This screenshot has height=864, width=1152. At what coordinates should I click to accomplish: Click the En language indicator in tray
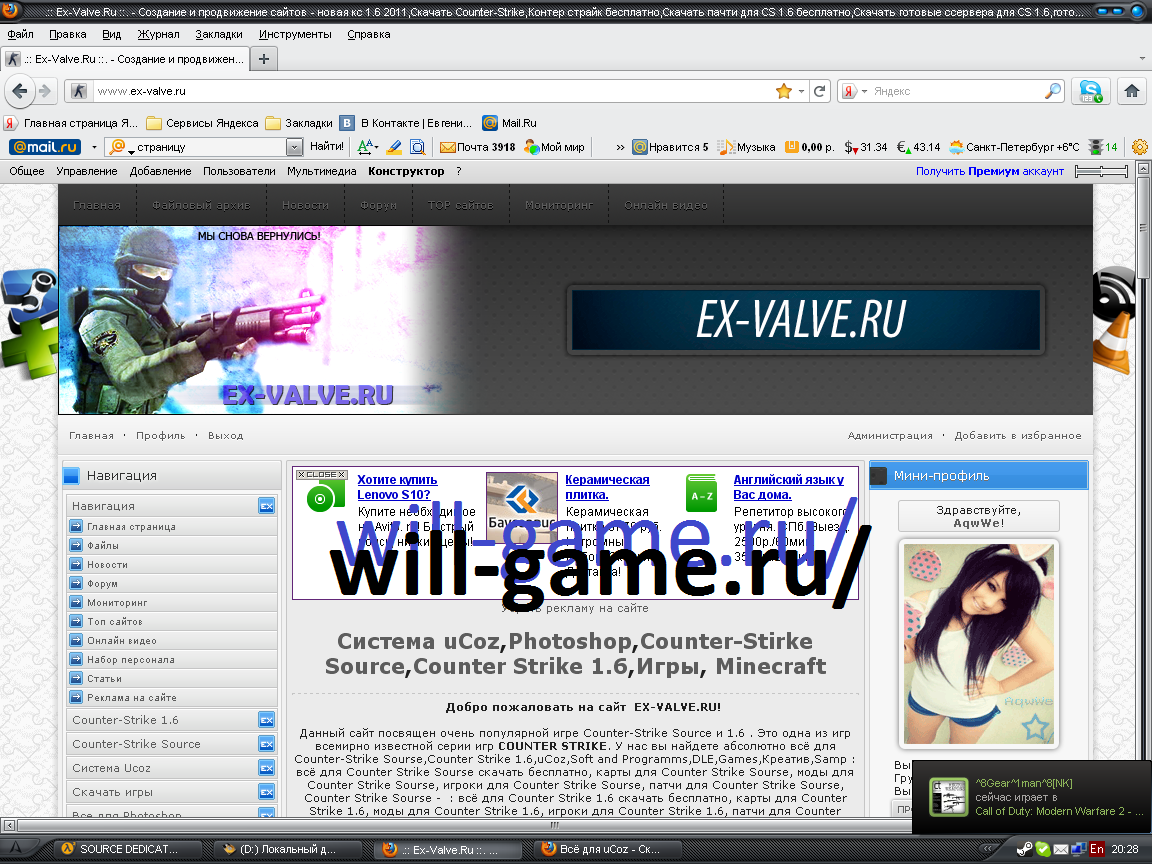click(x=1097, y=849)
